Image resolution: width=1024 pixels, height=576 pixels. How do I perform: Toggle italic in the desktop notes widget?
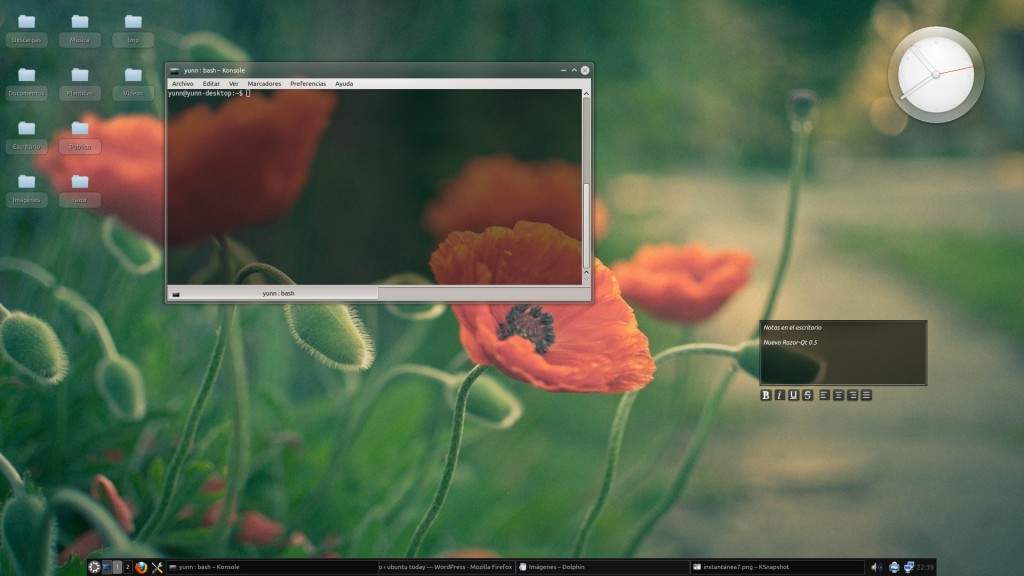click(x=780, y=395)
